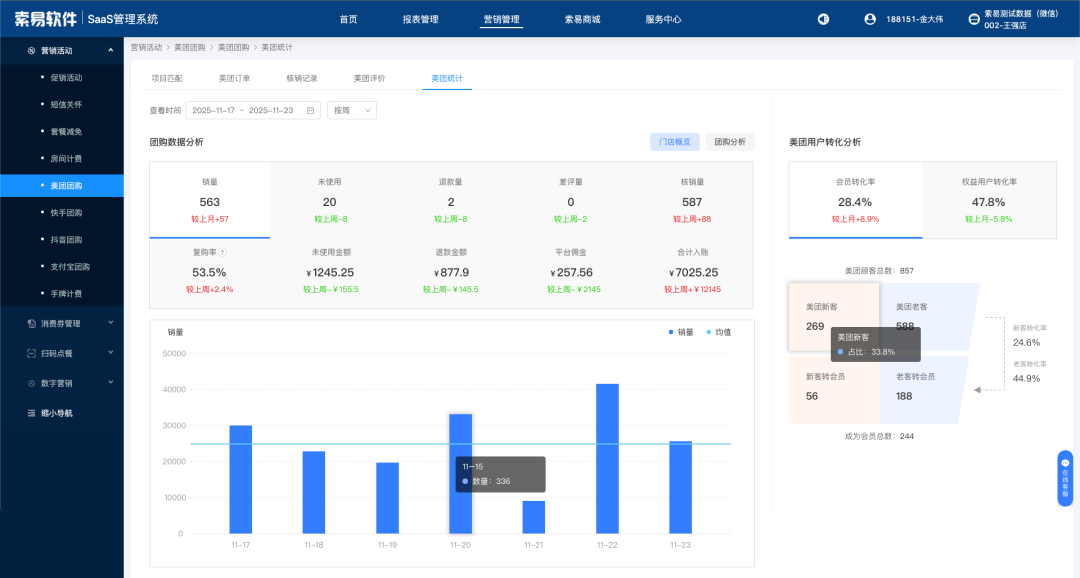Click the 11-22 bar in sales chart
The image size is (1080, 578).
point(607,458)
